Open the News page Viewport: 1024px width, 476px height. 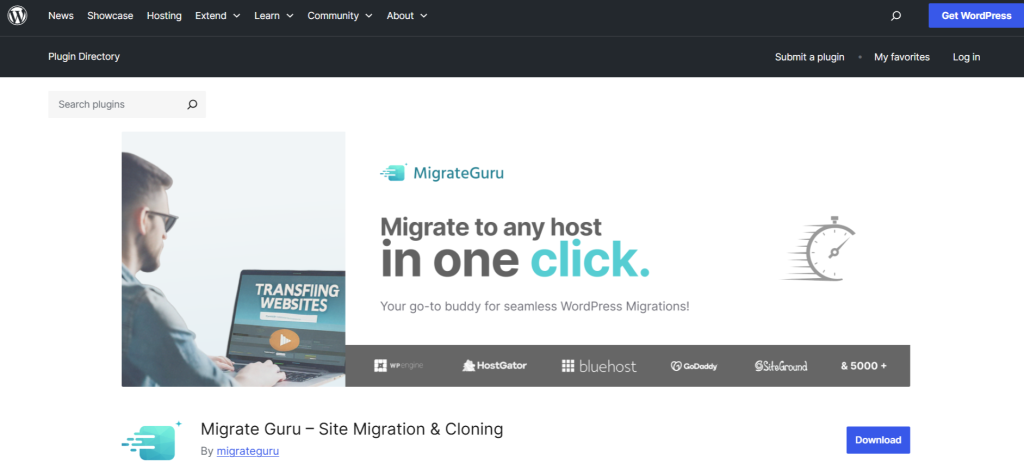61,16
